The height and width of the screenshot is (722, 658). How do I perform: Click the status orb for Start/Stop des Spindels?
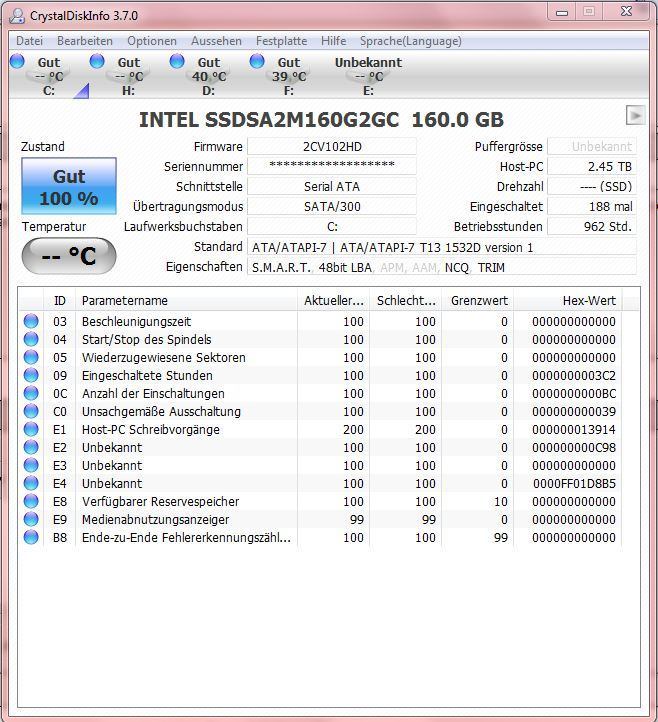pos(31,339)
